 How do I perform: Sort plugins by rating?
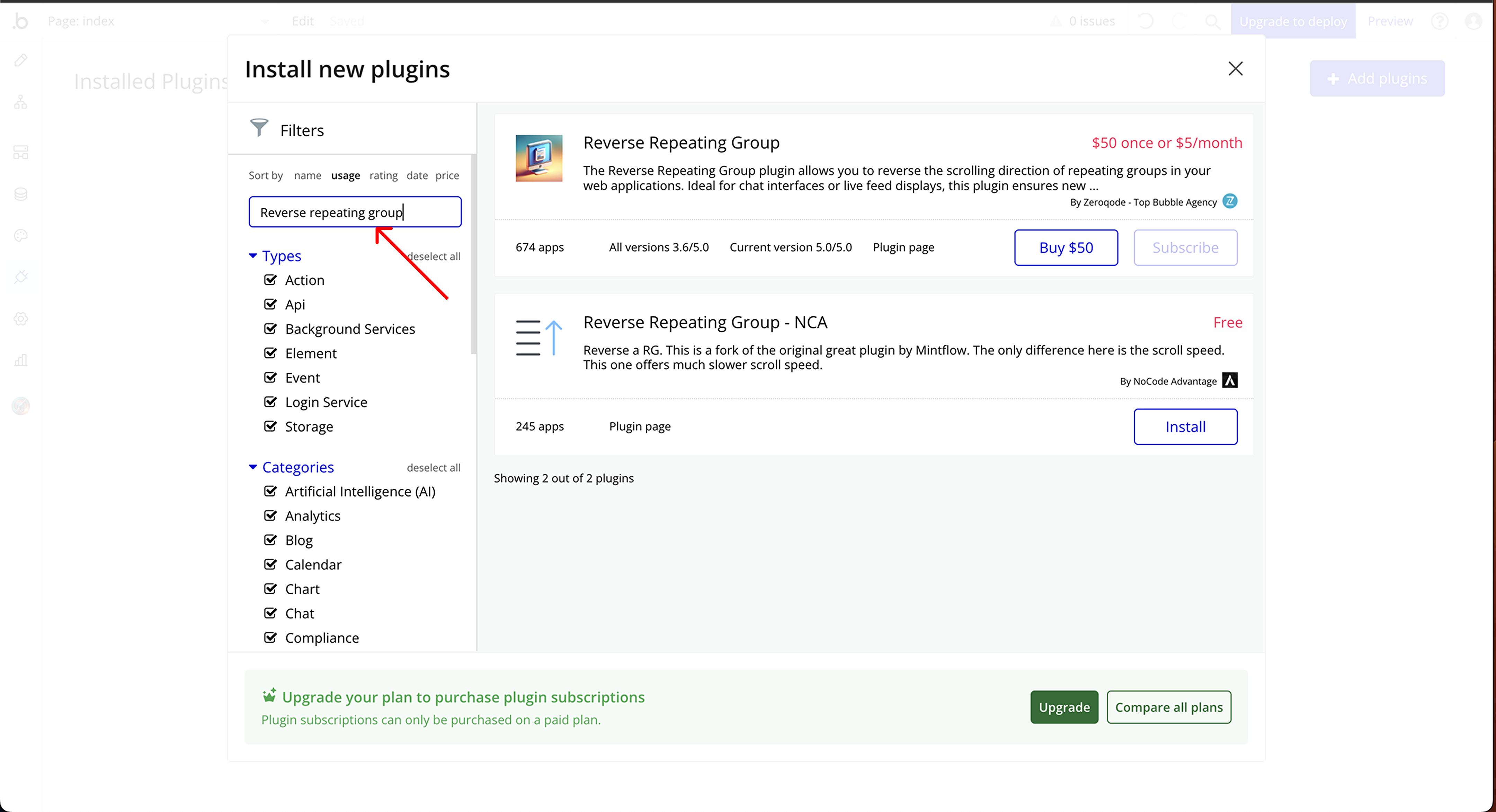(x=383, y=175)
